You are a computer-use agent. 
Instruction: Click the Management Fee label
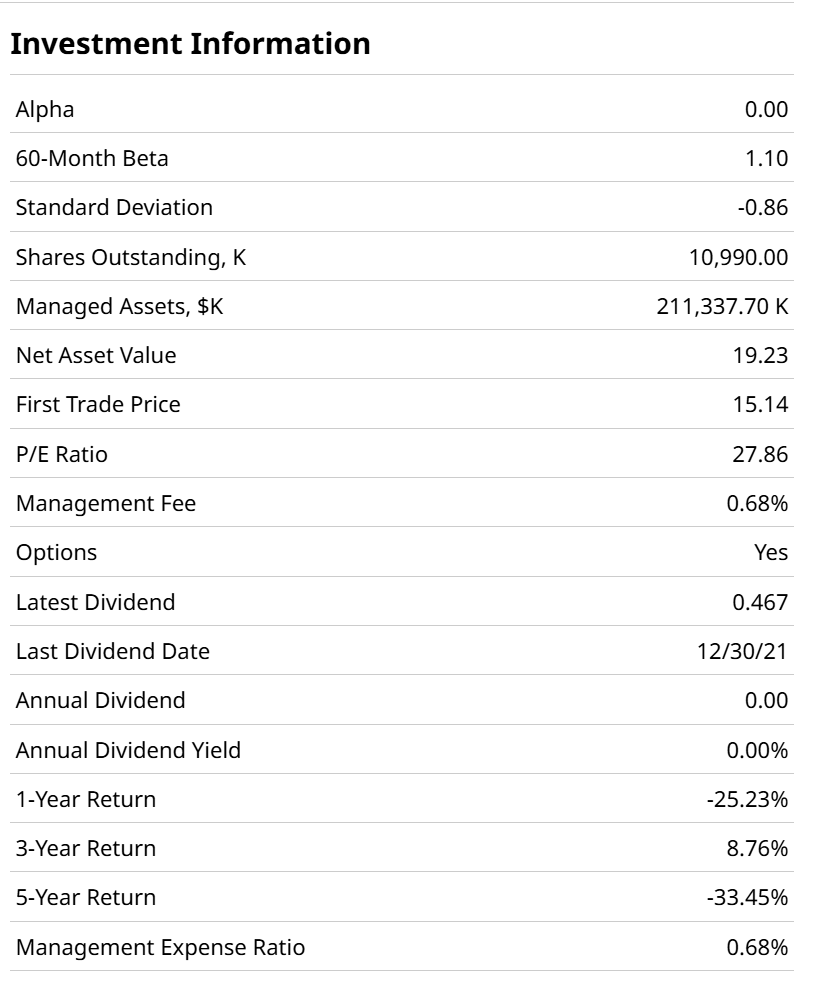pyautogui.click(x=106, y=504)
